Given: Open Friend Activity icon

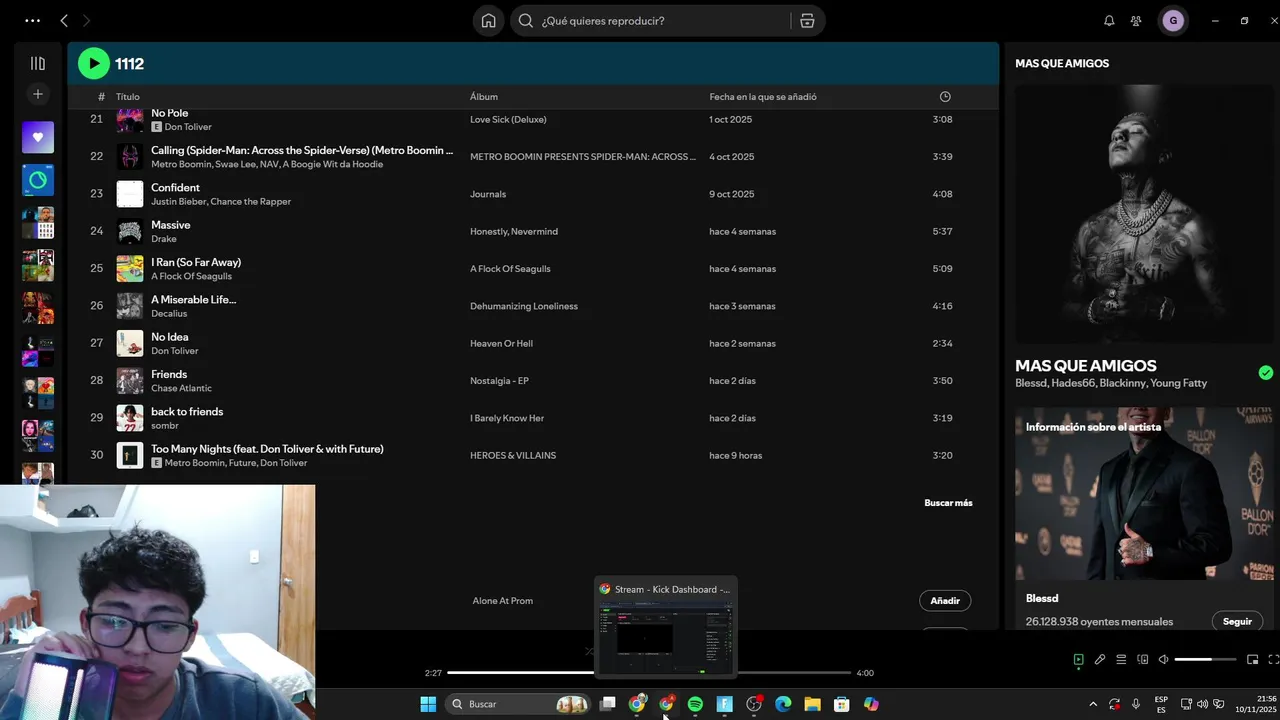Looking at the screenshot, I should pyautogui.click(x=1136, y=21).
